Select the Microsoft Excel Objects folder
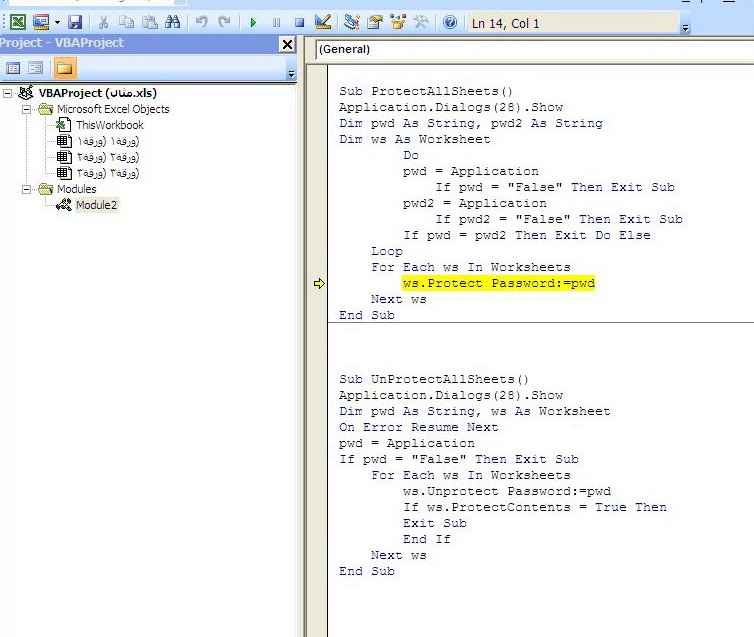Viewport: 754px width, 637px height. (x=113, y=109)
